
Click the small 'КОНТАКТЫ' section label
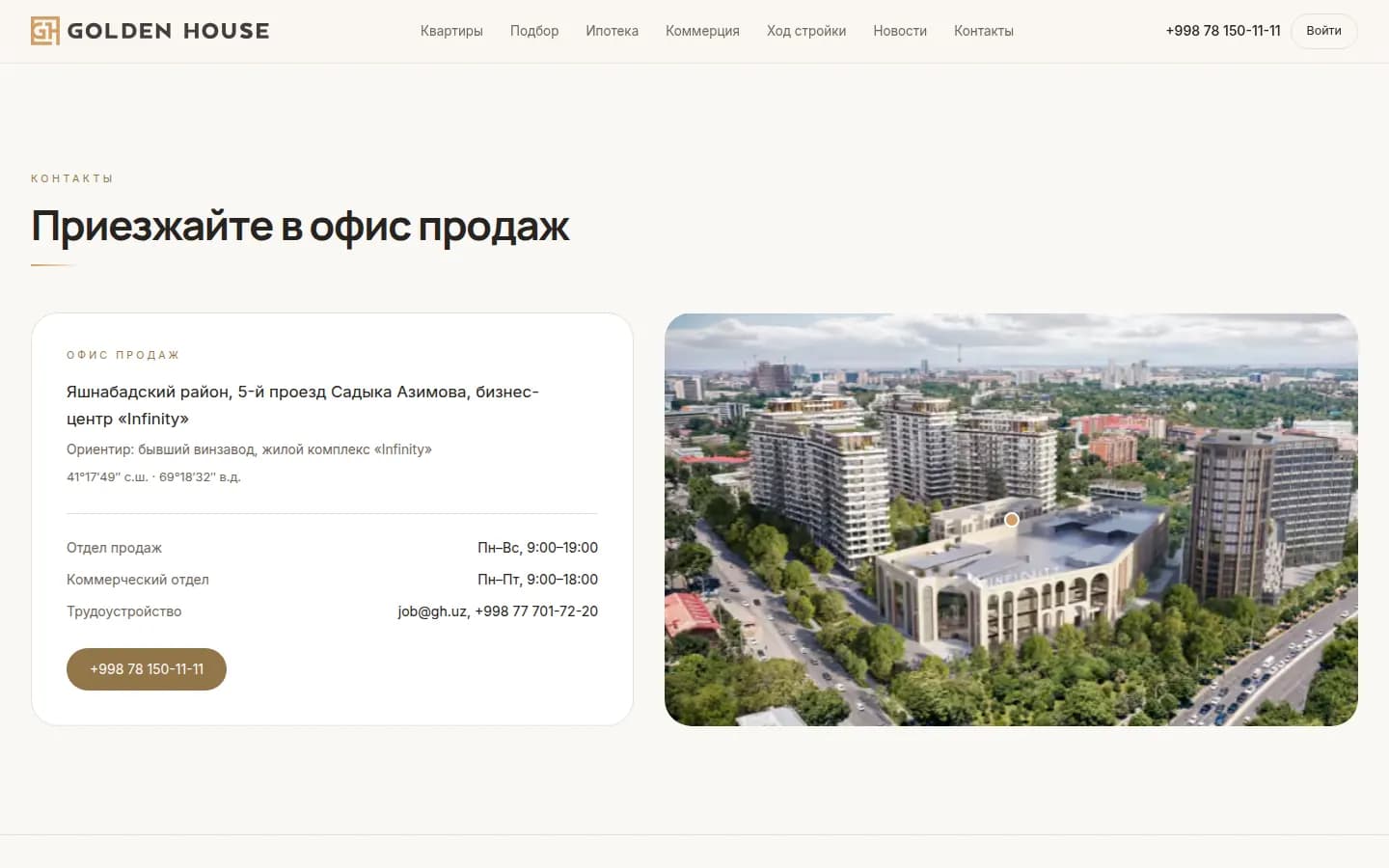coord(72,178)
